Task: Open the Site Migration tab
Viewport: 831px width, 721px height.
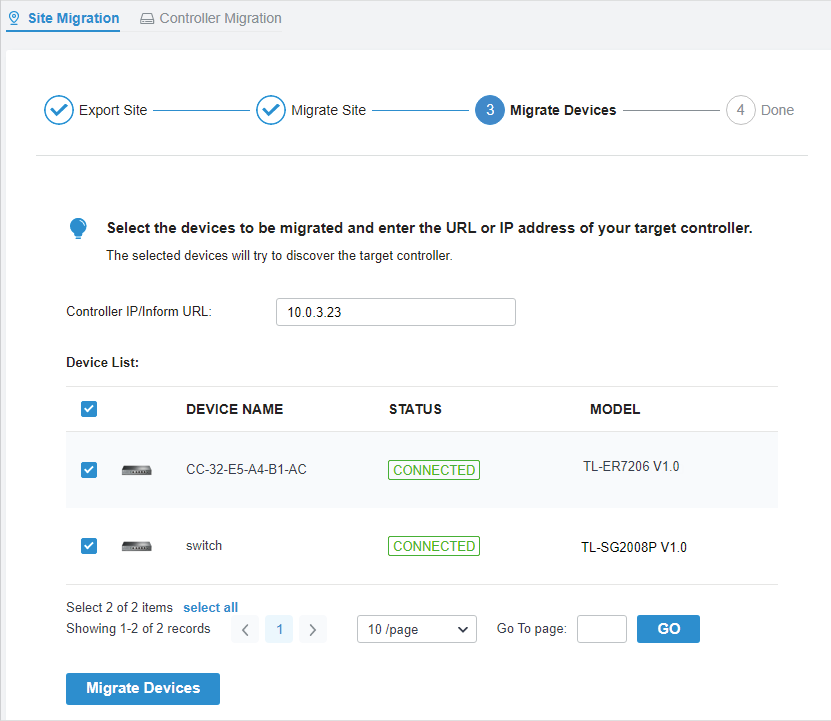Action: point(64,18)
